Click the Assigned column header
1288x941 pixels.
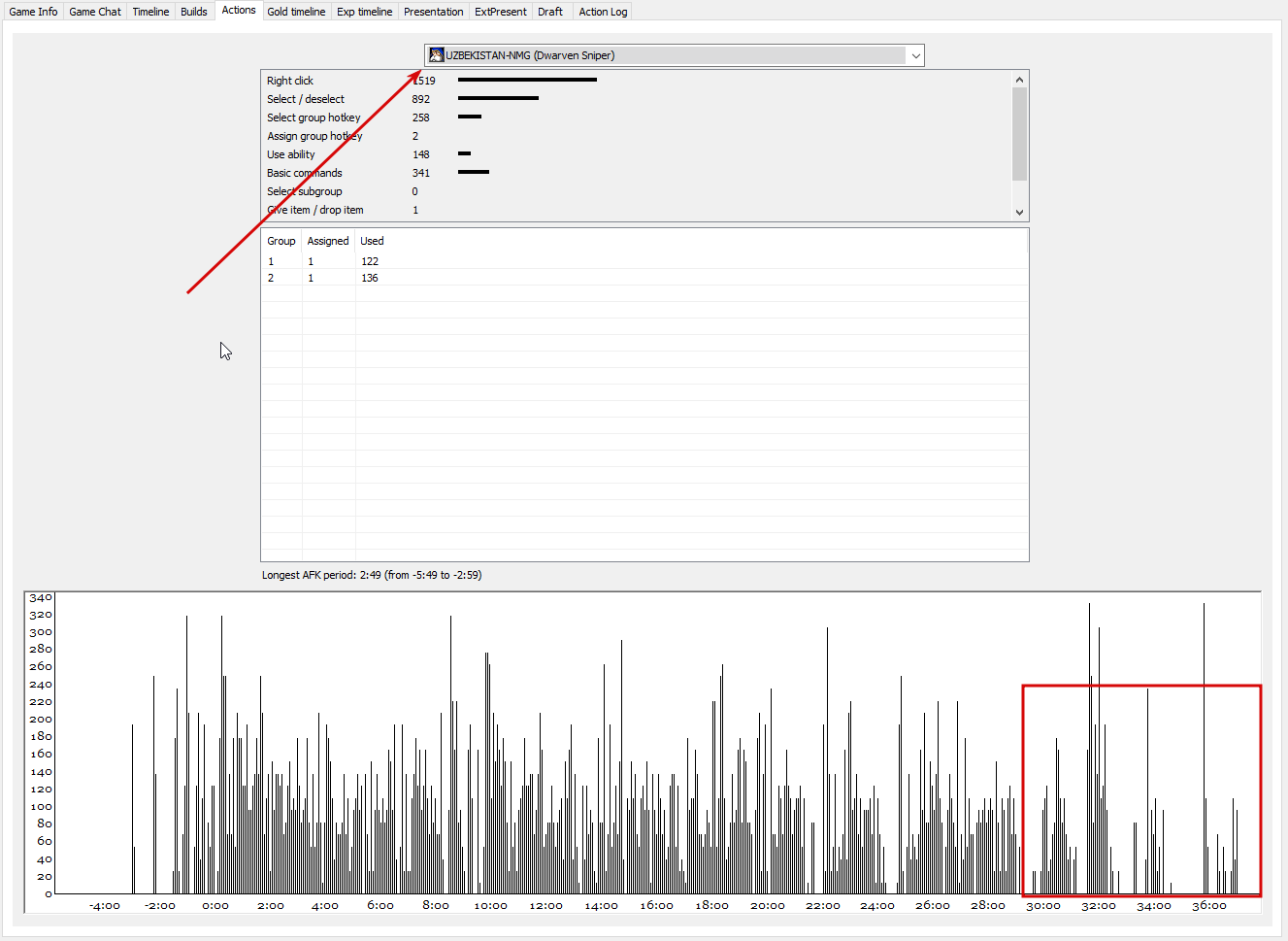tap(328, 241)
